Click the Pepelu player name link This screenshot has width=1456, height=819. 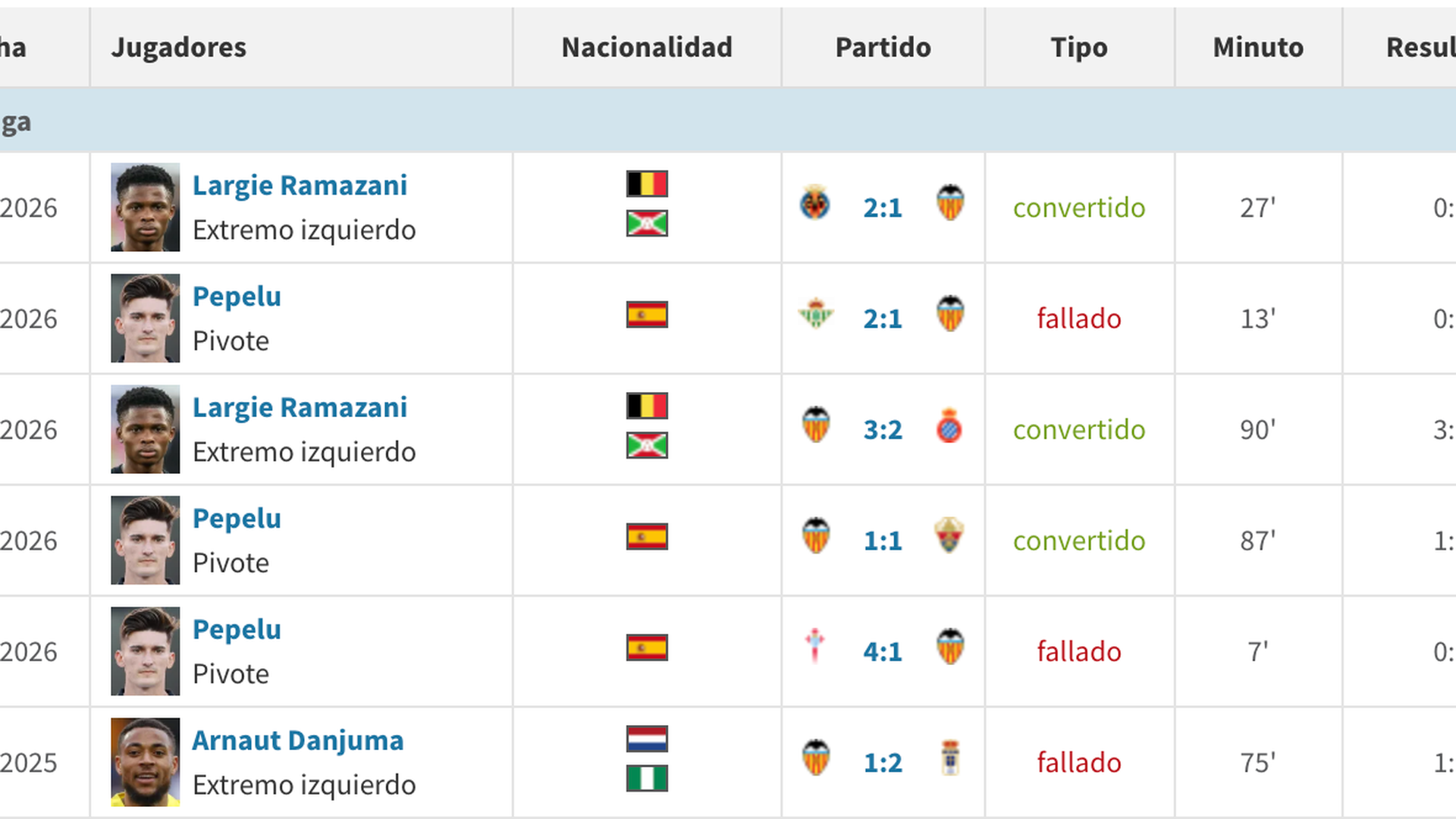coord(237,297)
